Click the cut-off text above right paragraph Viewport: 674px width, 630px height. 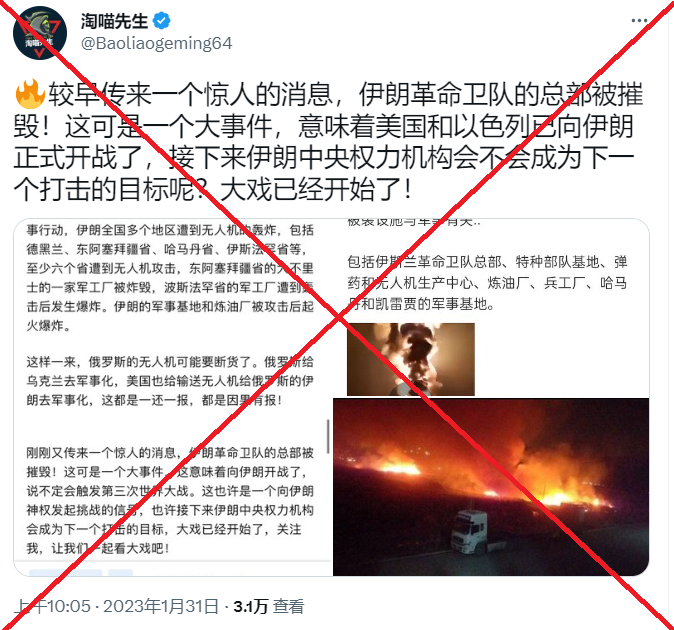414,222
